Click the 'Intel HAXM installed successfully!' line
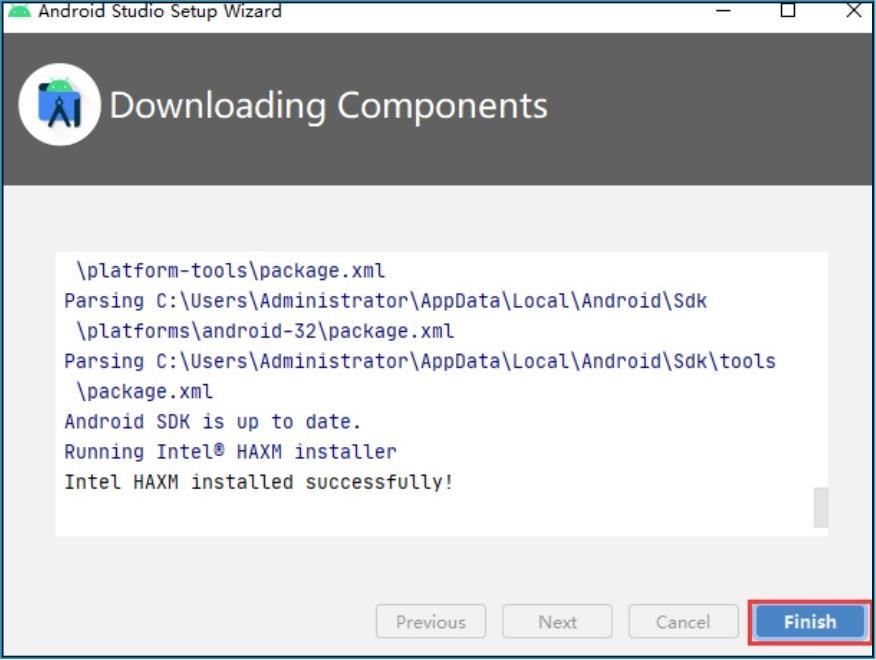Viewport: 876px width, 660px height. (x=258, y=482)
